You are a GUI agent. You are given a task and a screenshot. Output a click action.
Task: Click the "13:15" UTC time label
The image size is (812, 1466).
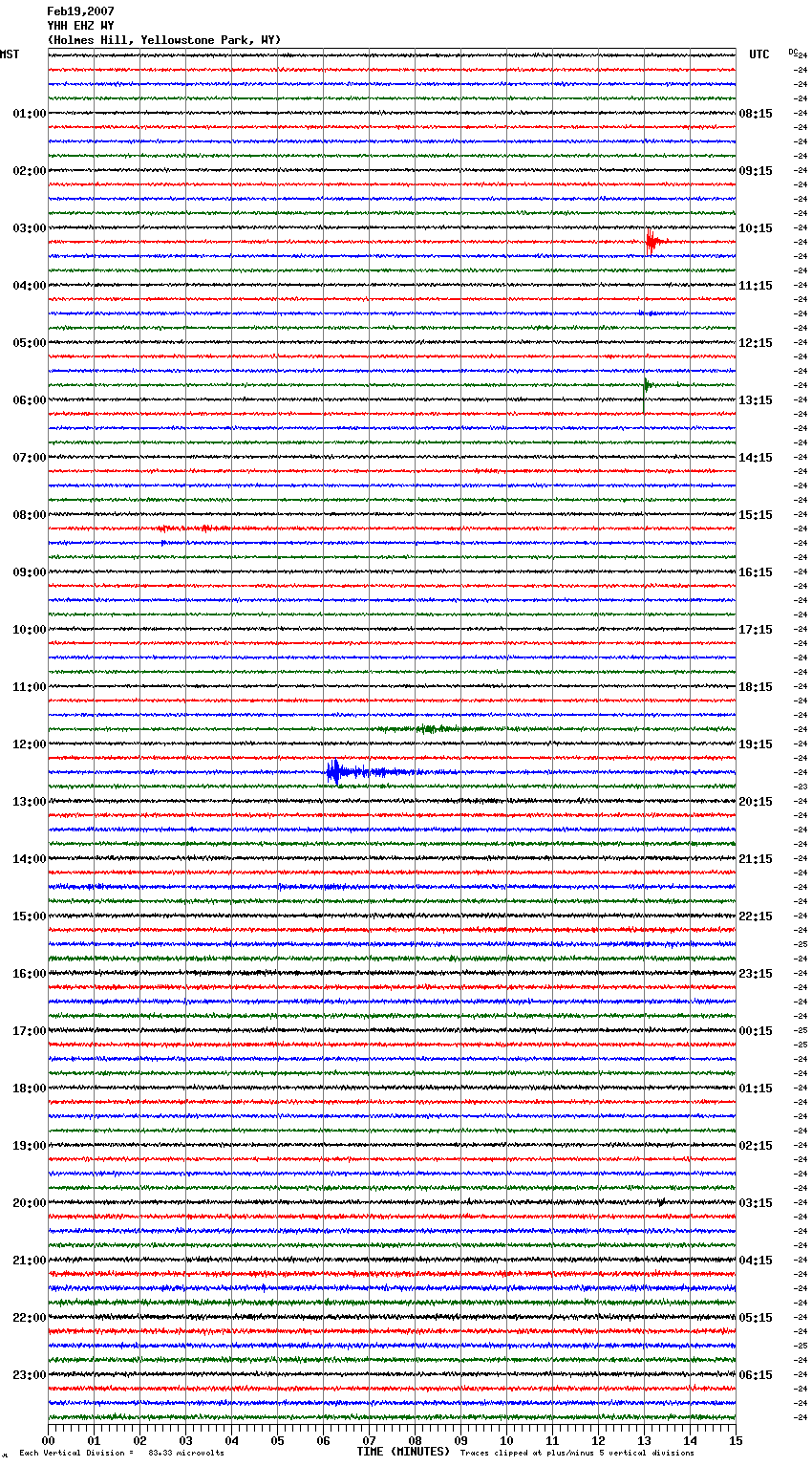(x=756, y=400)
